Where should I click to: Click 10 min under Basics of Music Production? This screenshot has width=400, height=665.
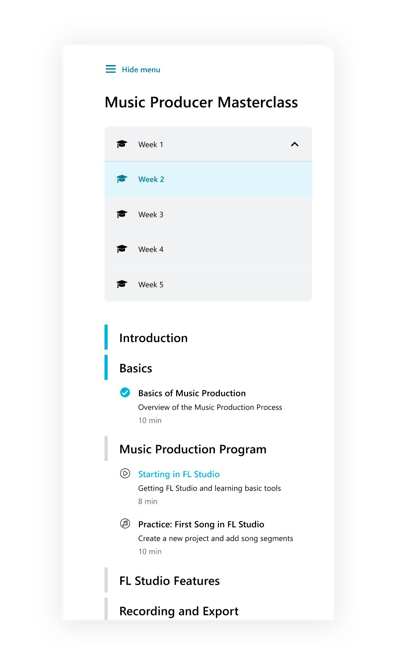[x=150, y=420]
